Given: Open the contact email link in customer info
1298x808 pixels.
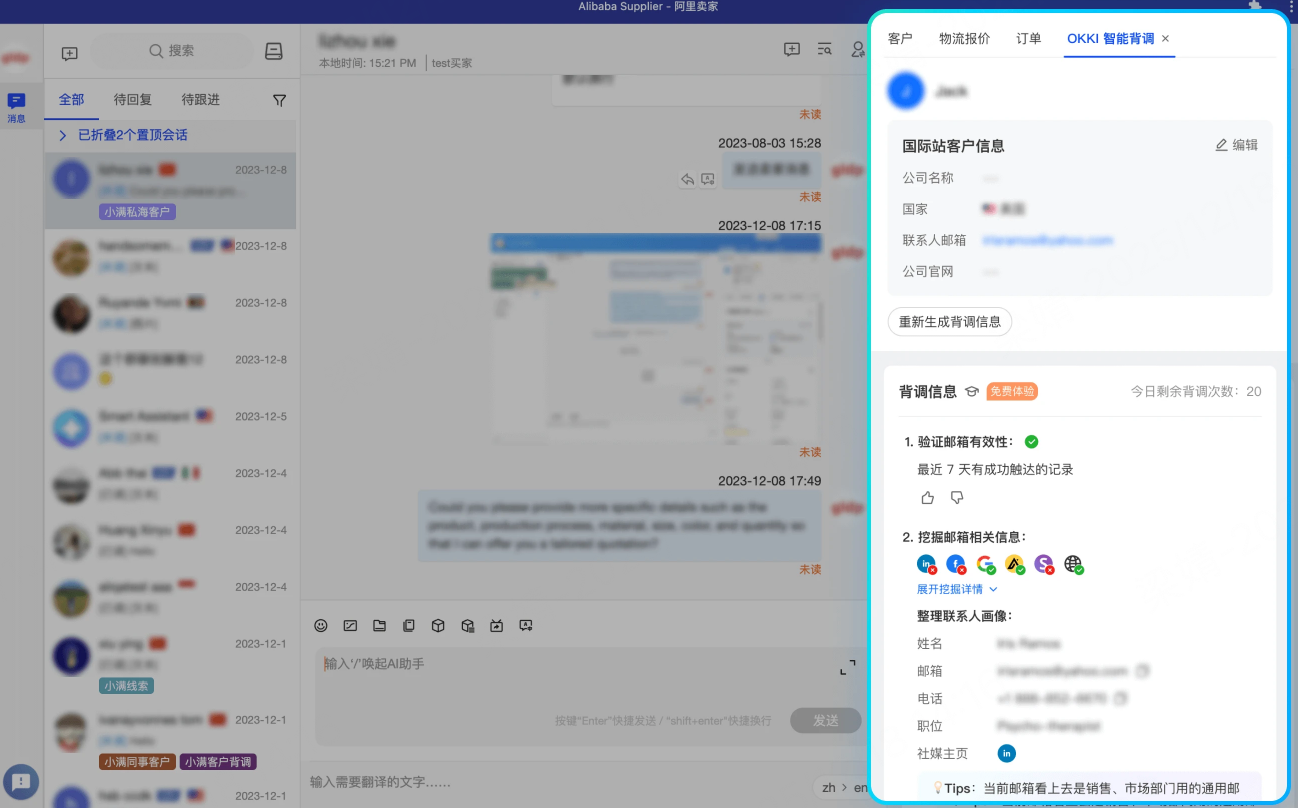Looking at the screenshot, I should click(x=1047, y=241).
